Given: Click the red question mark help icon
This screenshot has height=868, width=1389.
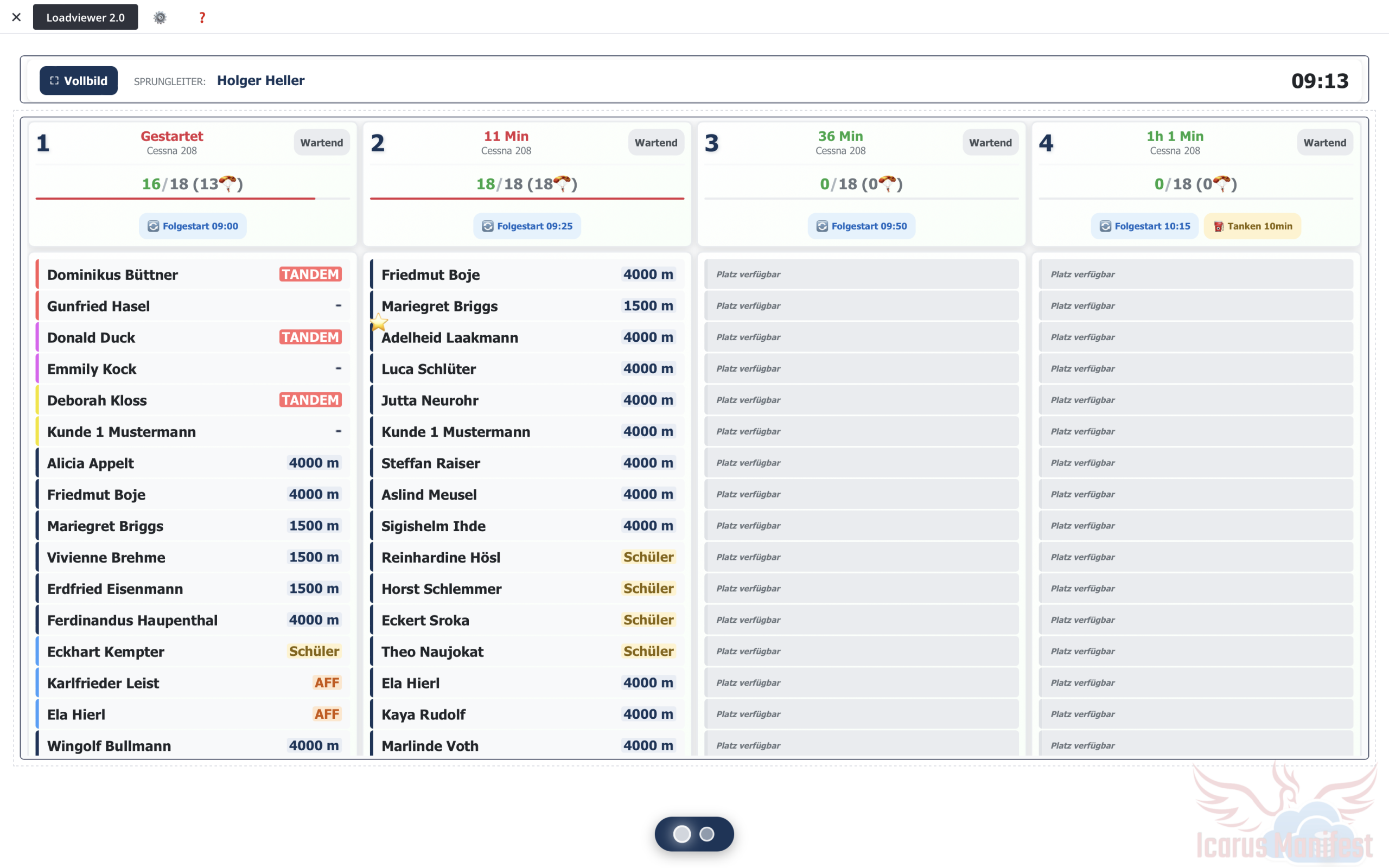Looking at the screenshot, I should point(201,17).
